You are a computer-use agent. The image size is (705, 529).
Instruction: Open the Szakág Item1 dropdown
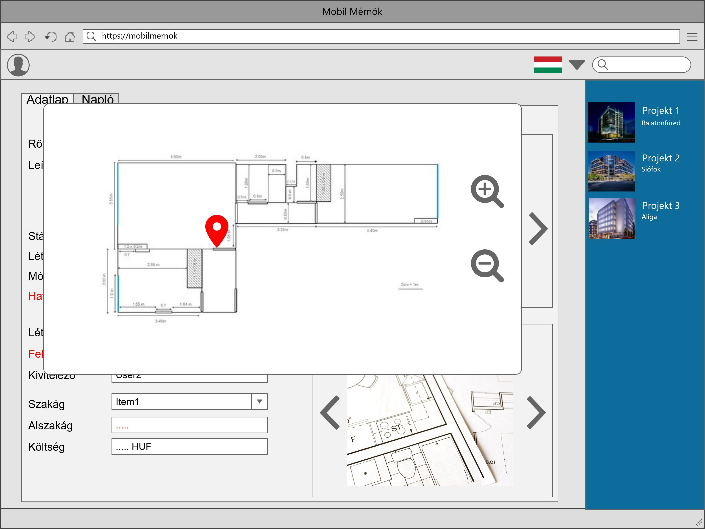point(260,401)
